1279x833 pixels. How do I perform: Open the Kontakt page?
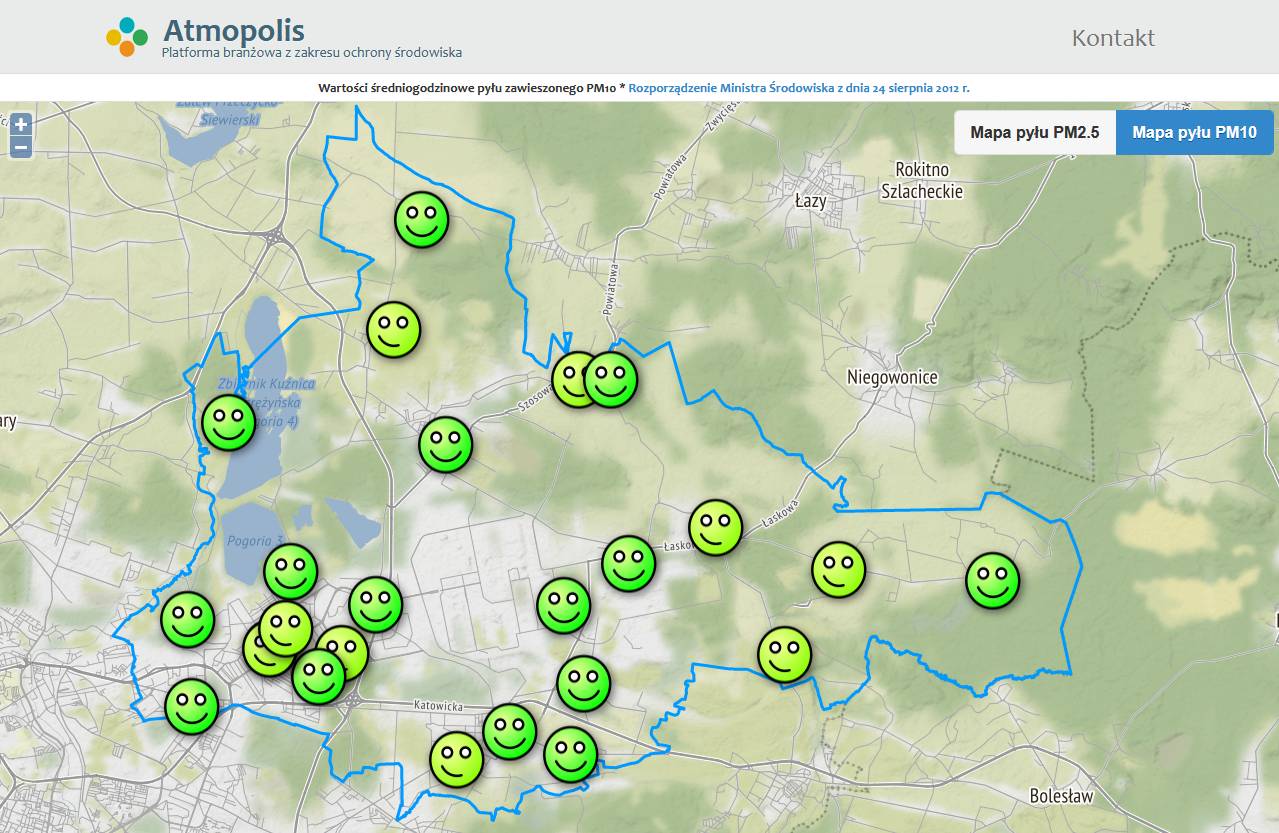click(1113, 38)
